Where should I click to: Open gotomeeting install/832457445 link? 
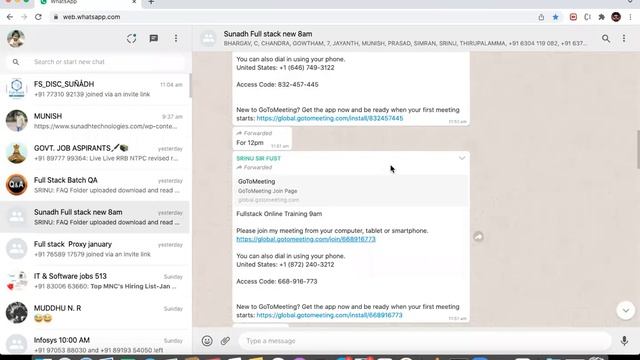[330, 118]
